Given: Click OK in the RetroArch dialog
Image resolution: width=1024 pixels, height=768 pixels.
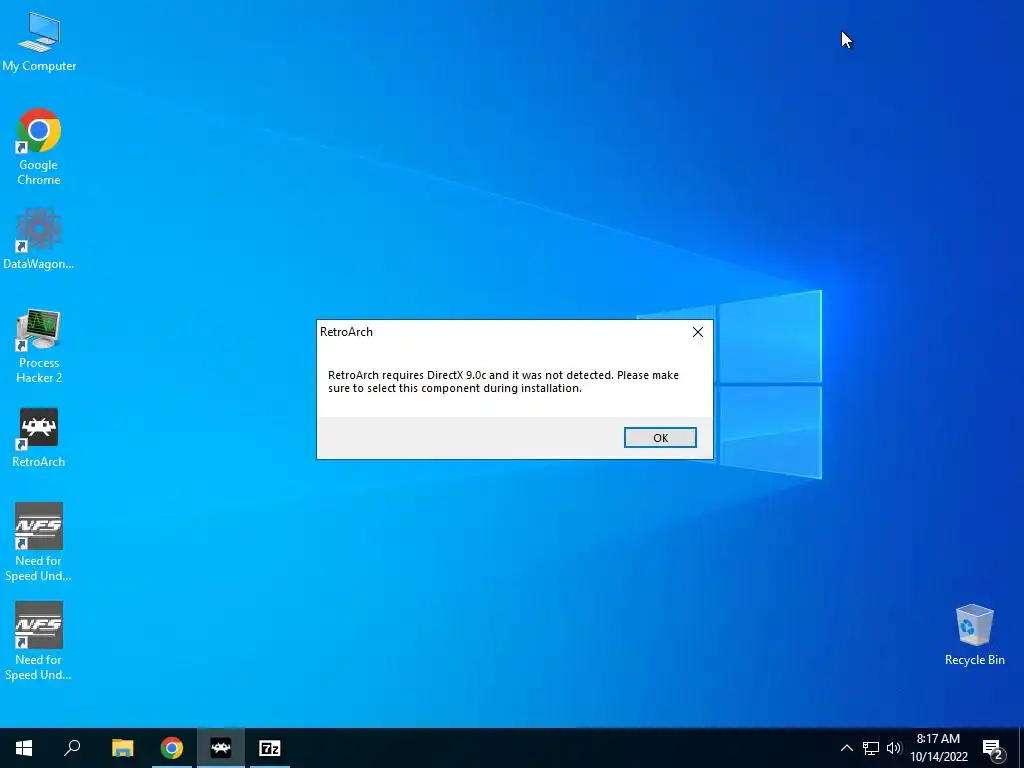Looking at the screenshot, I should [x=660, y=438].
